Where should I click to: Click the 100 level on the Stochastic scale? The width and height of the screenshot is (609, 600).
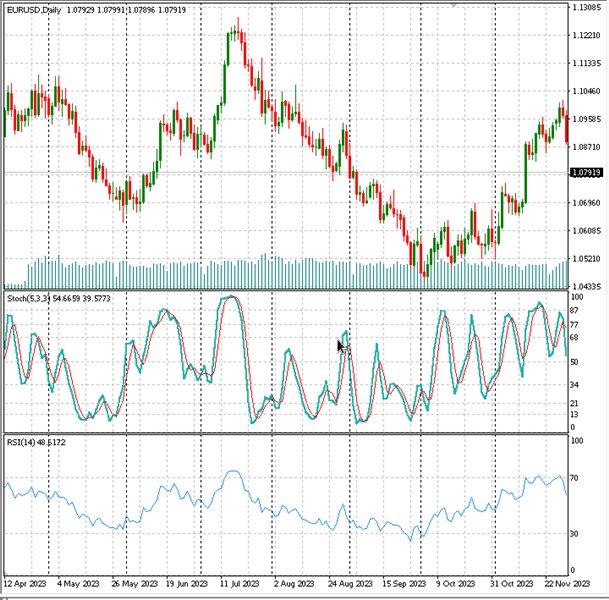click(576, 297)
